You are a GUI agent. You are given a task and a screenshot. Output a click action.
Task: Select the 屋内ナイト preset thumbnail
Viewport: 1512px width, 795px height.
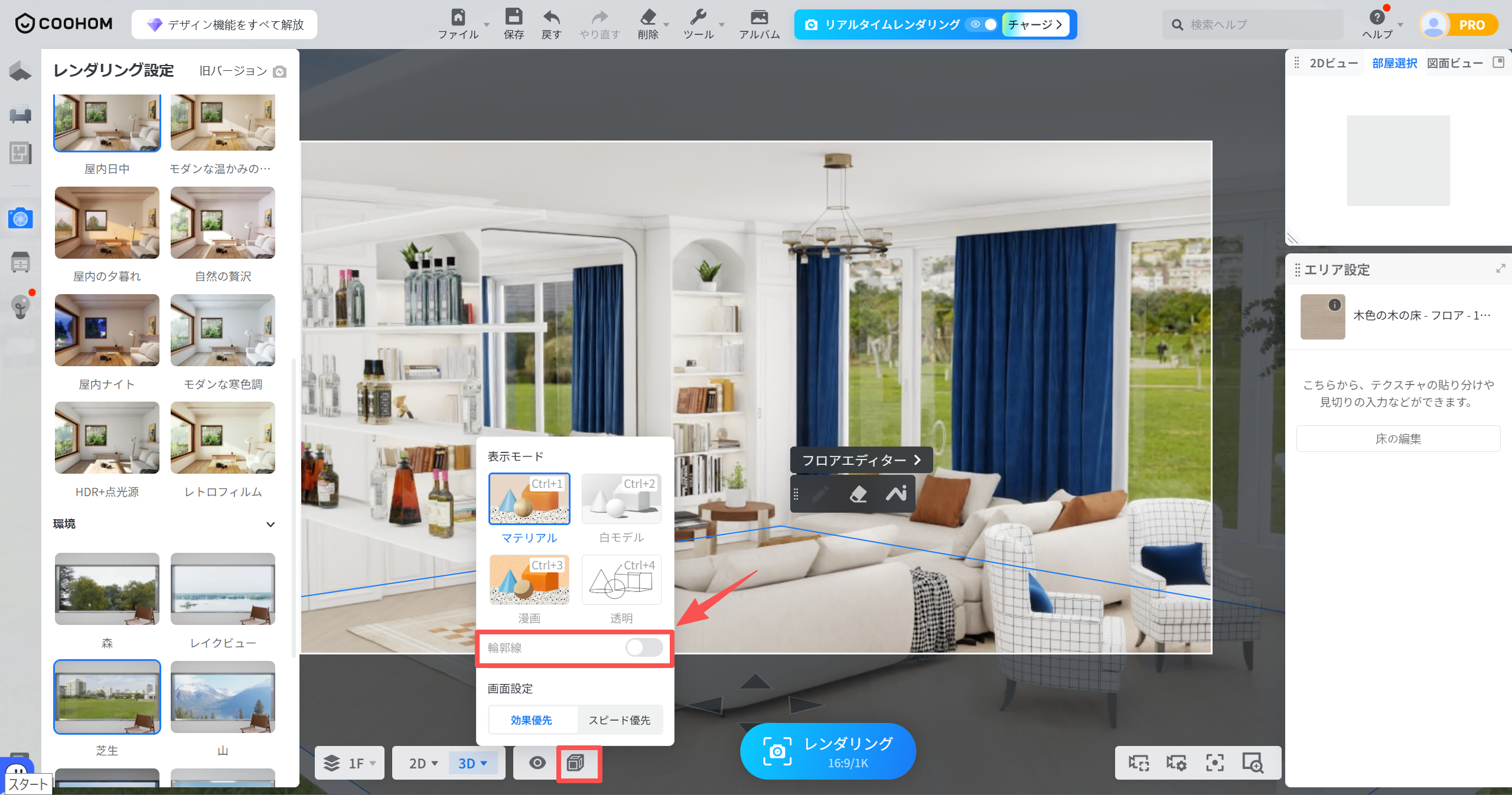point(107,330)
